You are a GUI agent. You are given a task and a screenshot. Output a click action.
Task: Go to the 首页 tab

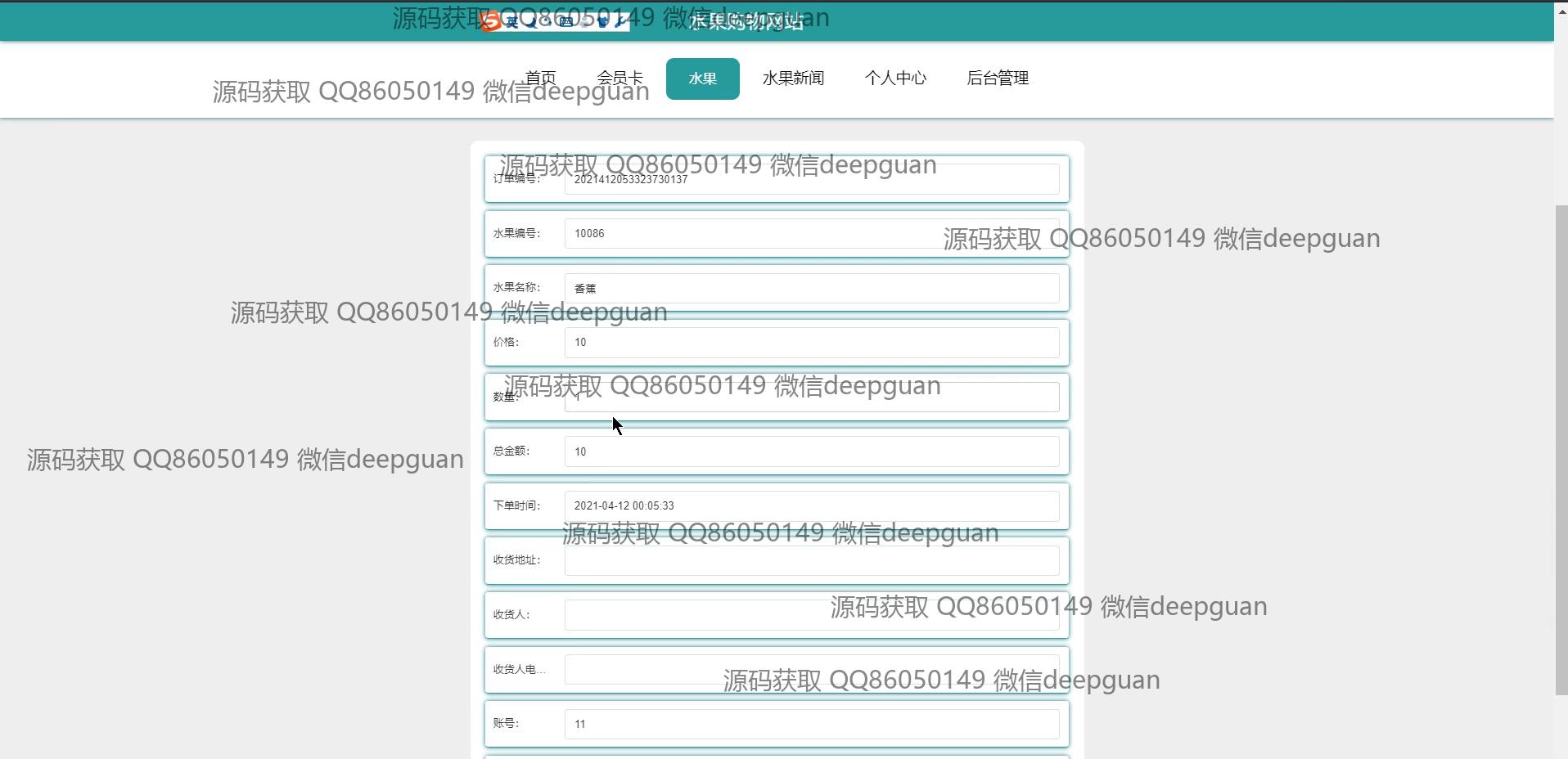pos(540,79)
